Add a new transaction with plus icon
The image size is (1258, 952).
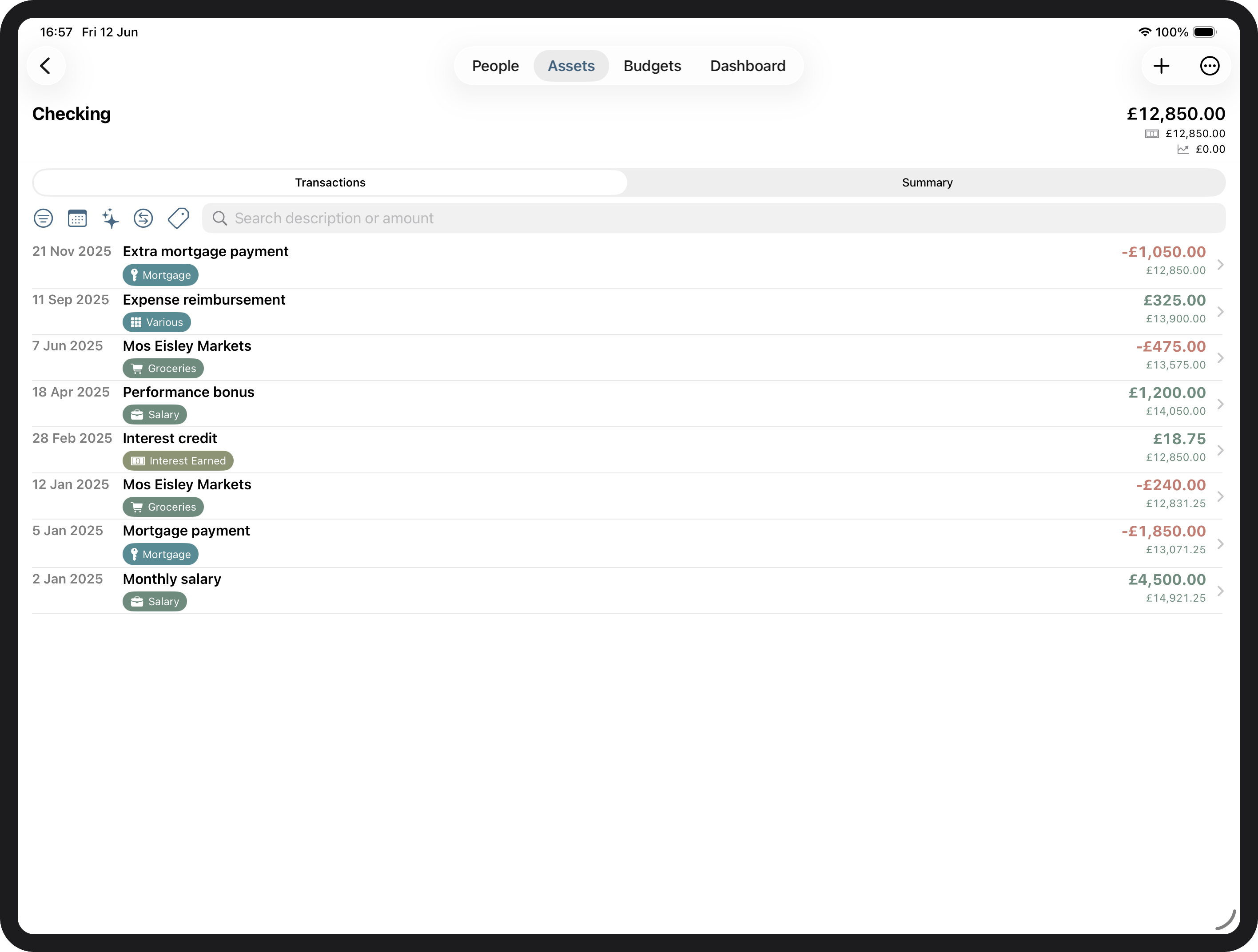1161,66
